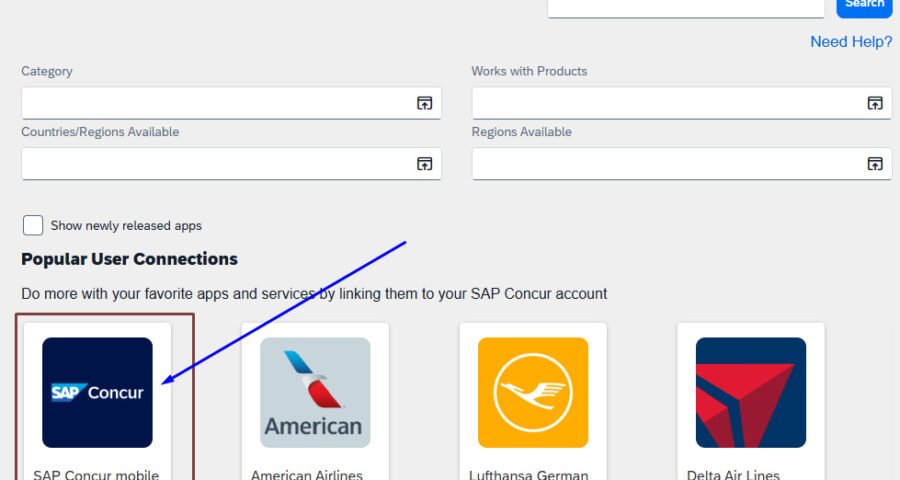
Task: Click the Popular User Connections heading
Action: [129, 259]
